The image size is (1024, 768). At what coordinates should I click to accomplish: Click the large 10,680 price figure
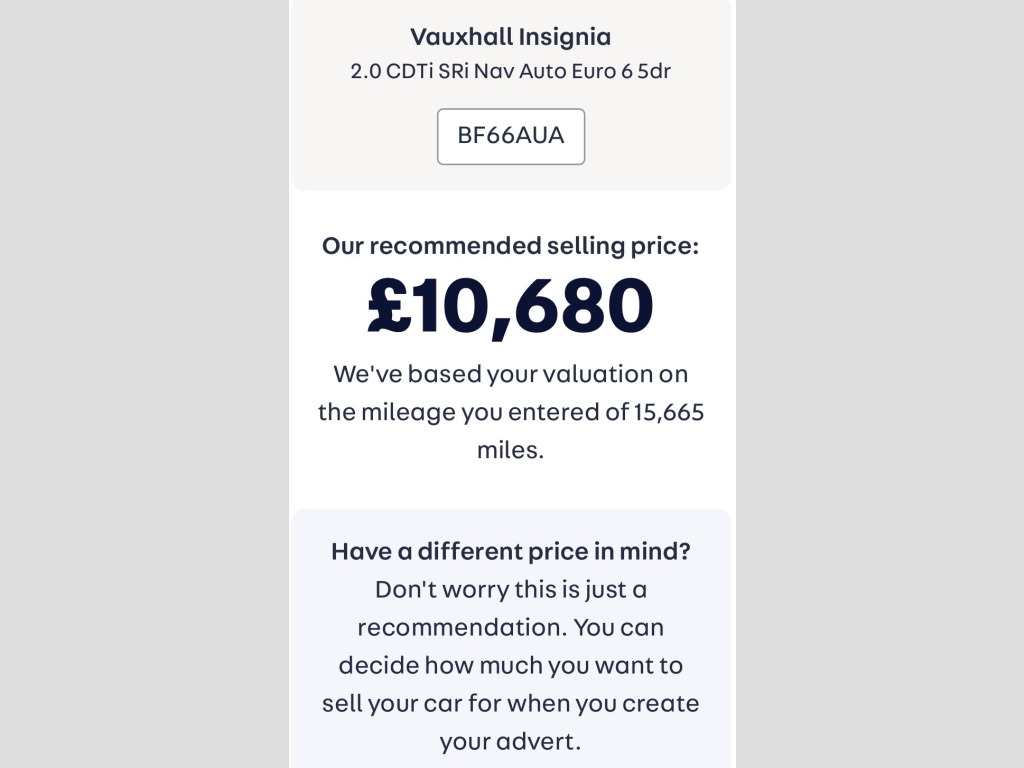tap(534, 306)
